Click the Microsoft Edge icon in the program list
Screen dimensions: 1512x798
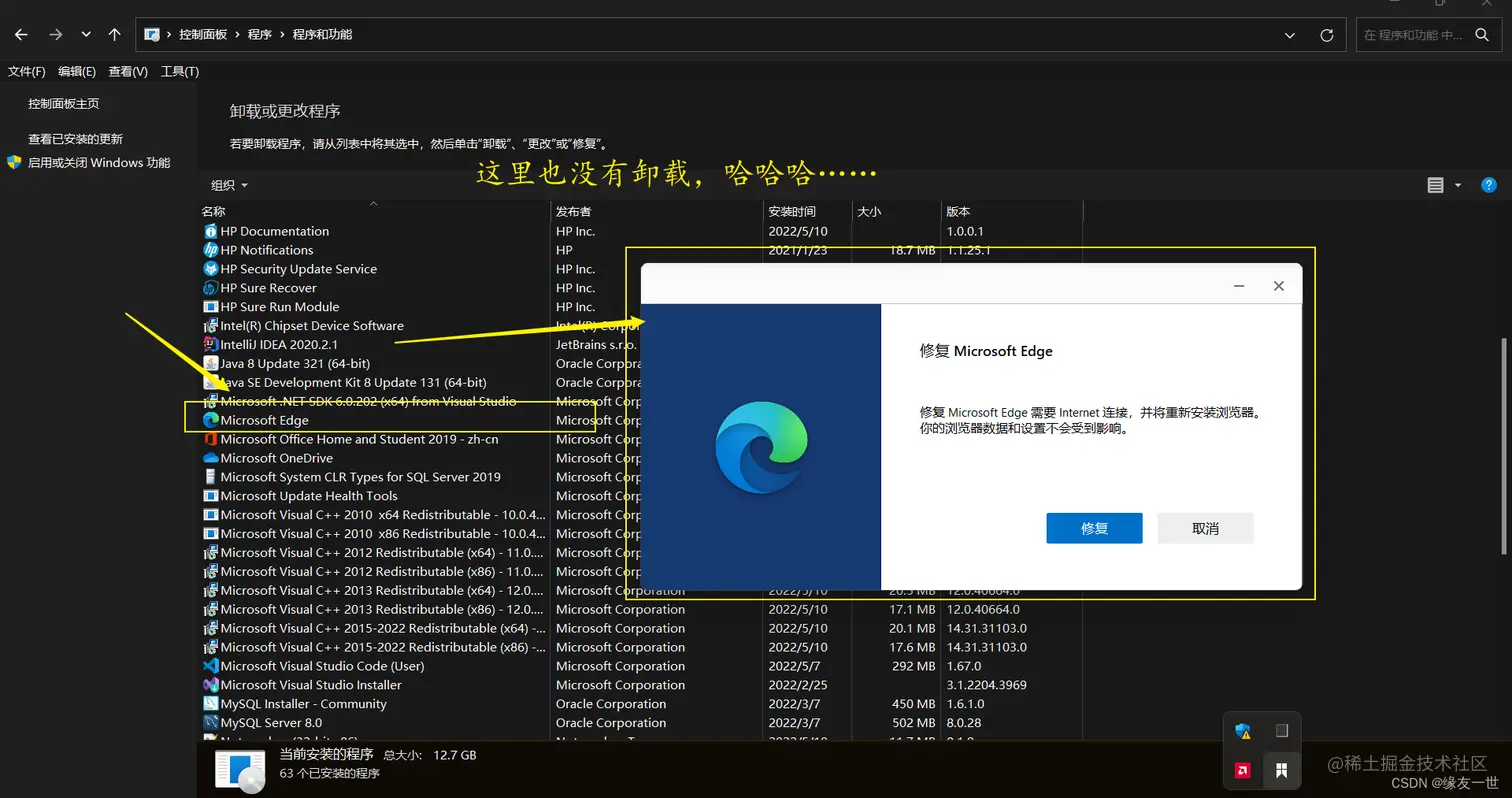pos(209,420)
